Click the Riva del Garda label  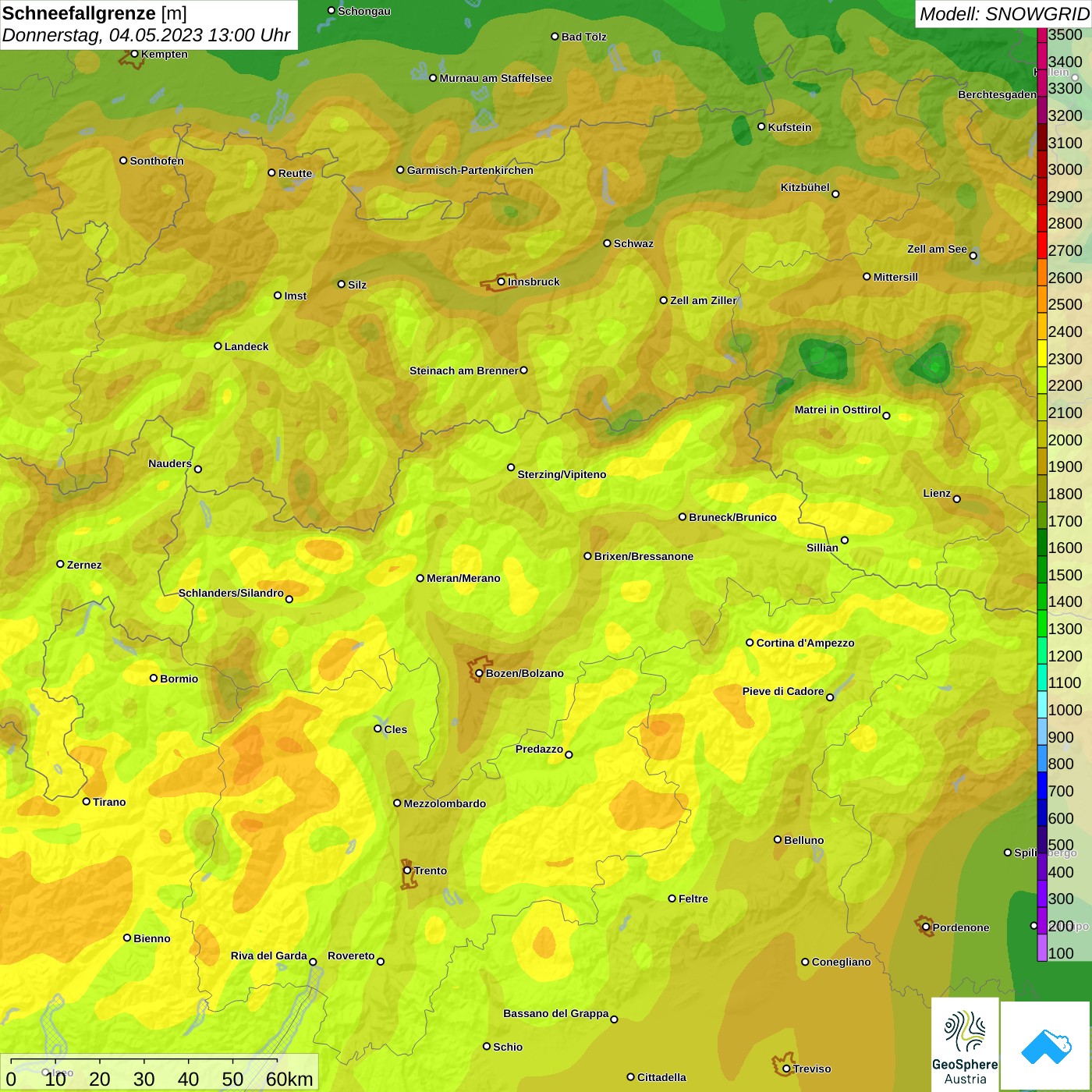point(268,955)
